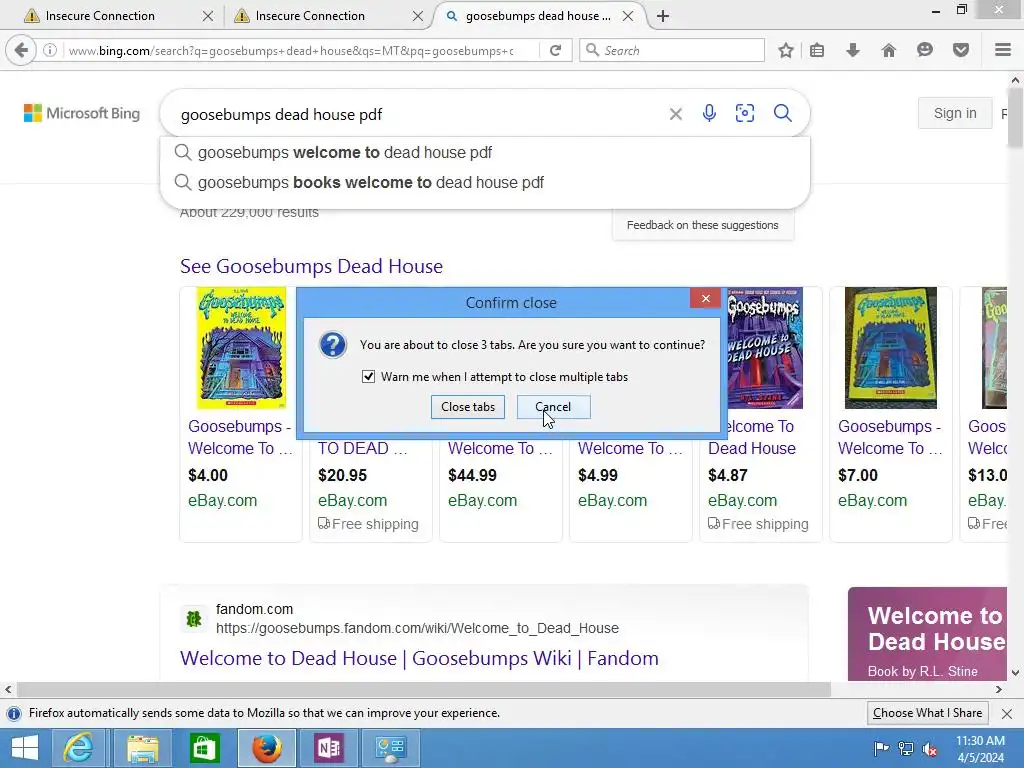
Task: Open the Windows Store taskbar icon
Action: 204,748
